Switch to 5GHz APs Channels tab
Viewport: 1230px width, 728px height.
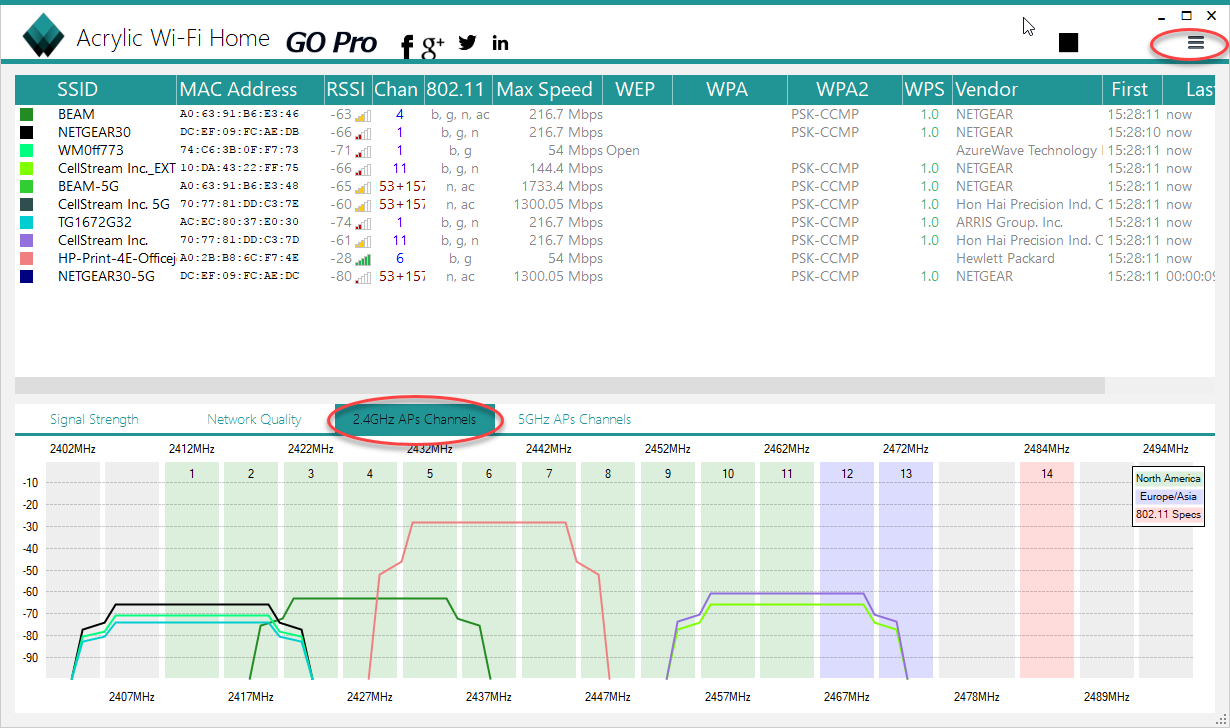[x=574, y=419]
